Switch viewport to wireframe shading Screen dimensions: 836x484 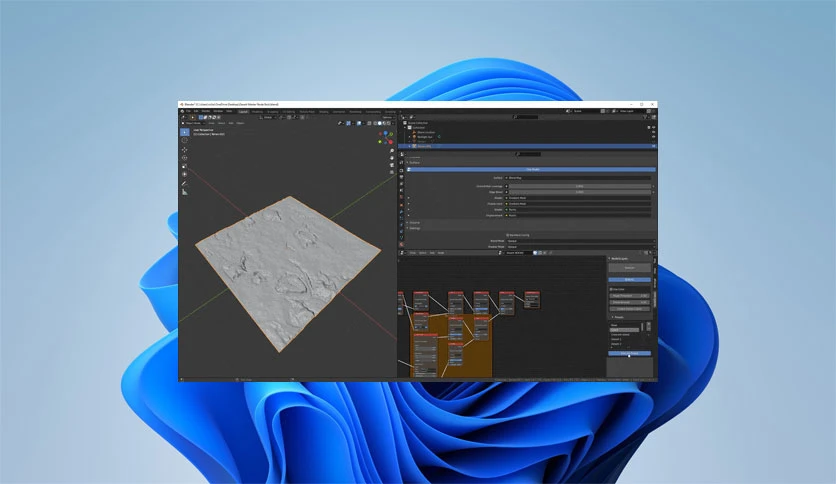tap(375, 123)
